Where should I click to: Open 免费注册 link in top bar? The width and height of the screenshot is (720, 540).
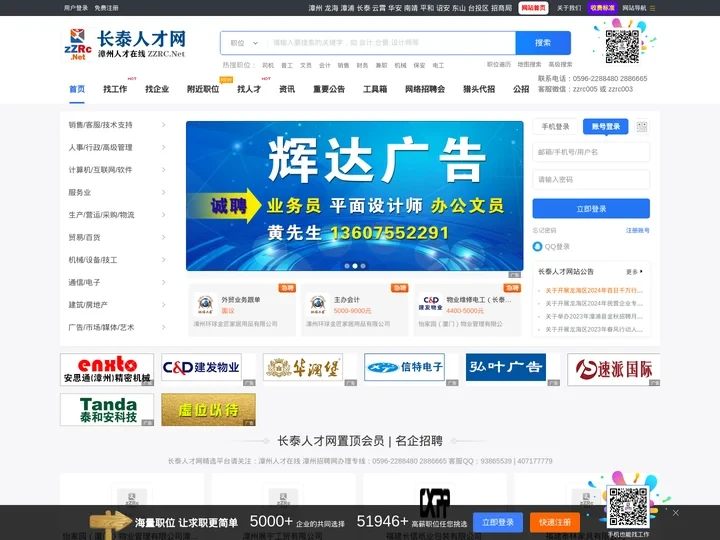click(x=106, y=8)
